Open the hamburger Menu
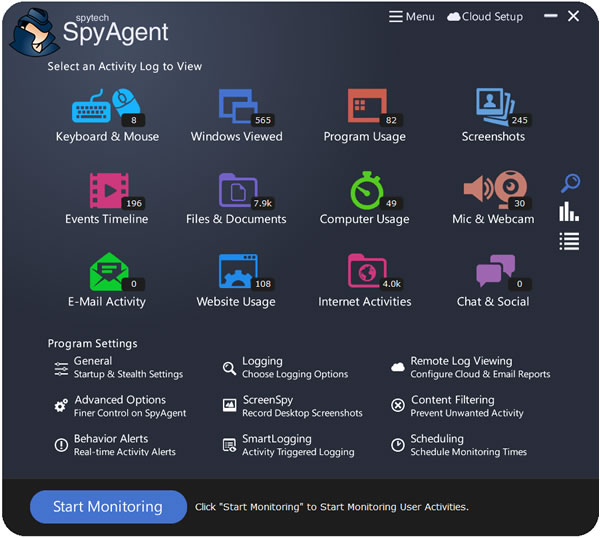 click(411, 17)
